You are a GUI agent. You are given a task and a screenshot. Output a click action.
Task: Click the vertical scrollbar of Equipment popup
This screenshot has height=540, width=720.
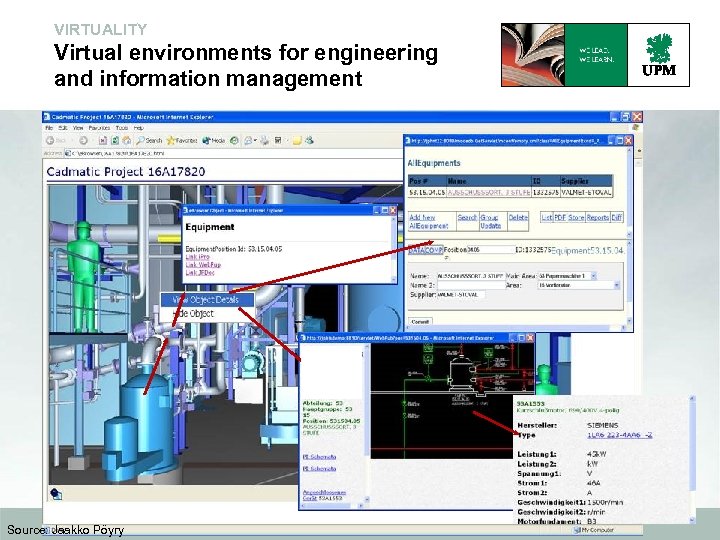pyautogui.click(x=393, y=248)
